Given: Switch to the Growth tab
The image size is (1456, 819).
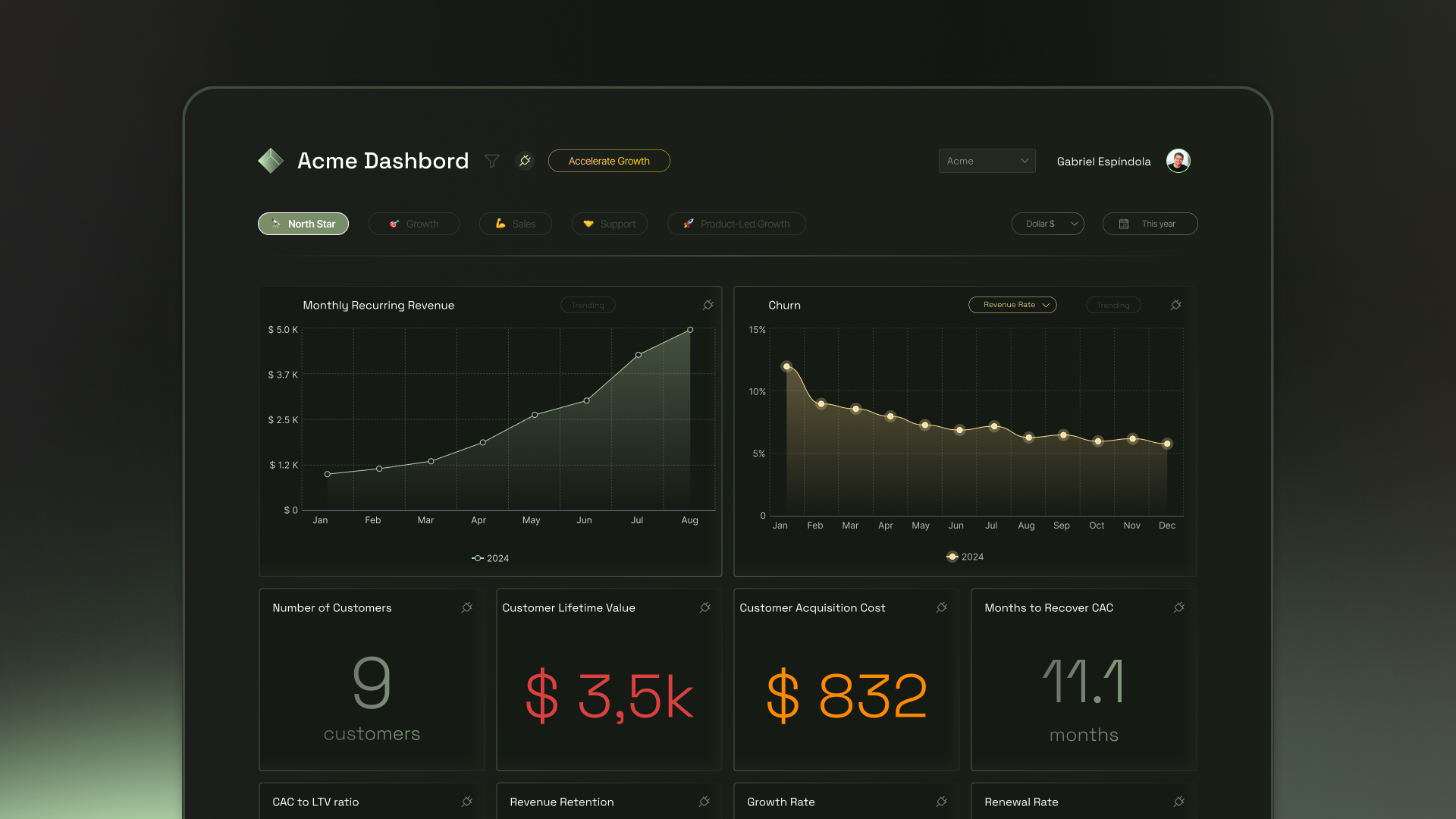Looking at the screenshot, I should pyautogui.click(x=414, y=224).
